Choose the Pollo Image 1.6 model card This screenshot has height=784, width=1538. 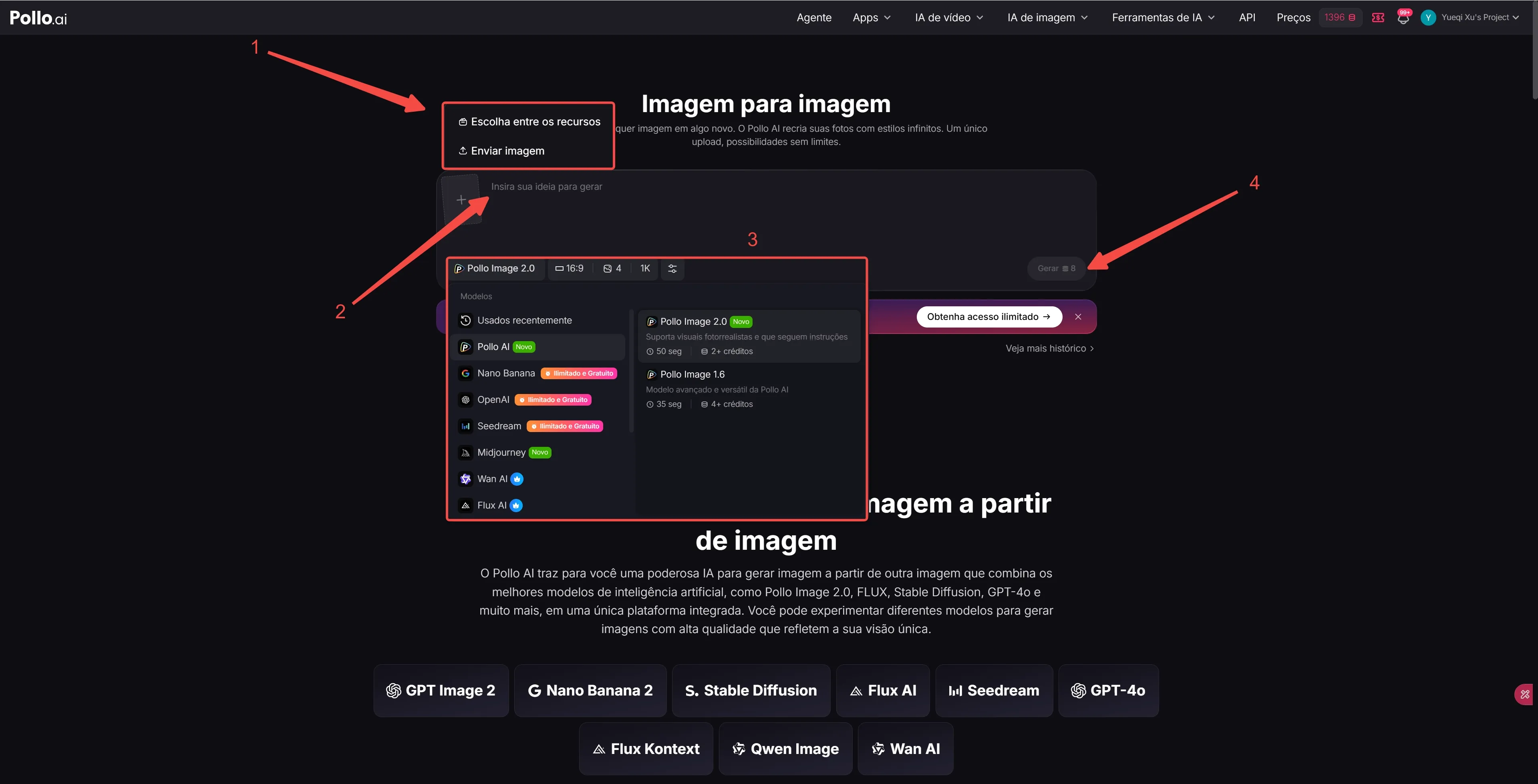click(x=749, y=389)
